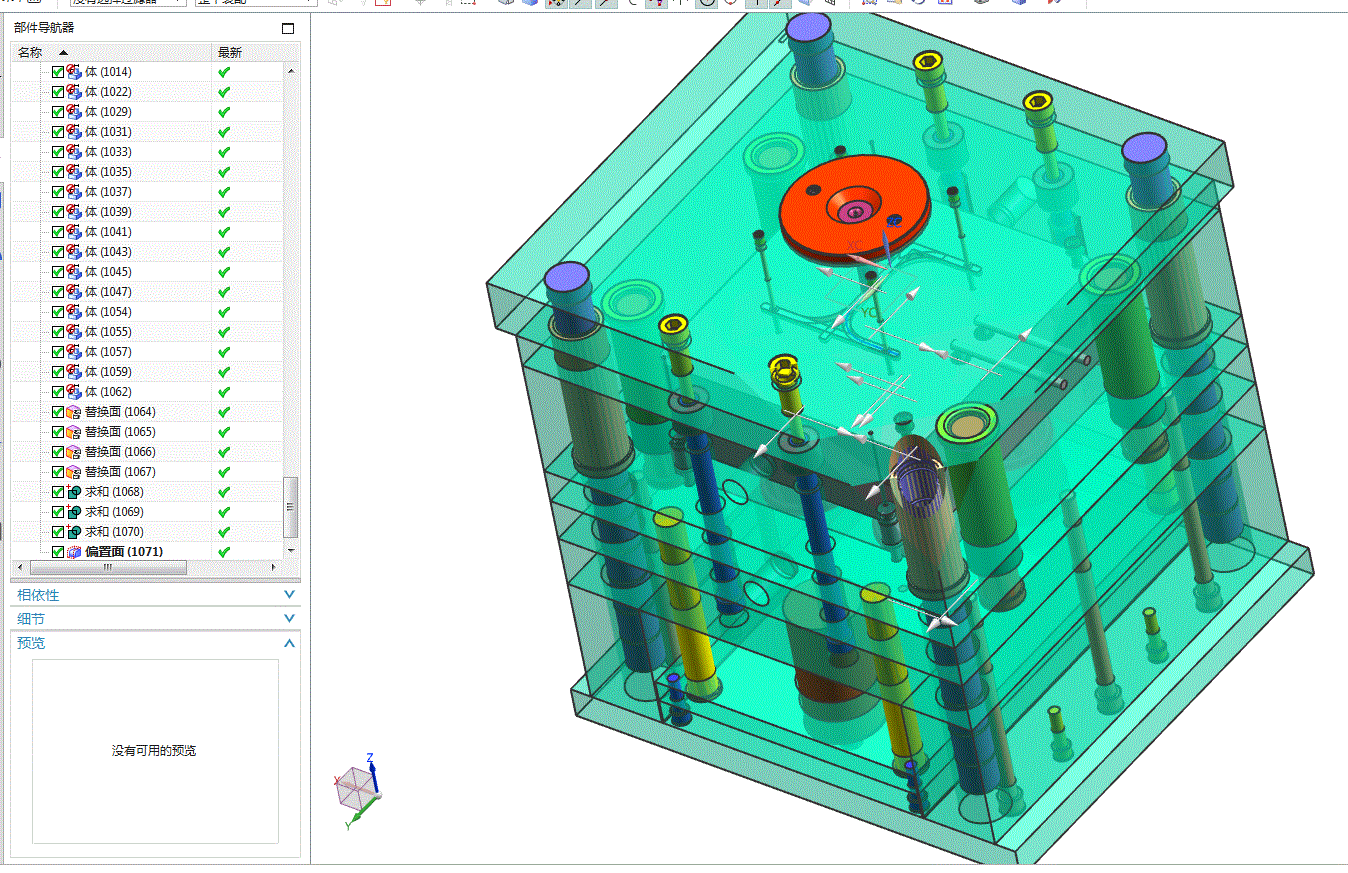Click the replace-face icon for 替换面 (1066)
The image size is (1348, 873).
pyautogui.click(x=74, y=452)
